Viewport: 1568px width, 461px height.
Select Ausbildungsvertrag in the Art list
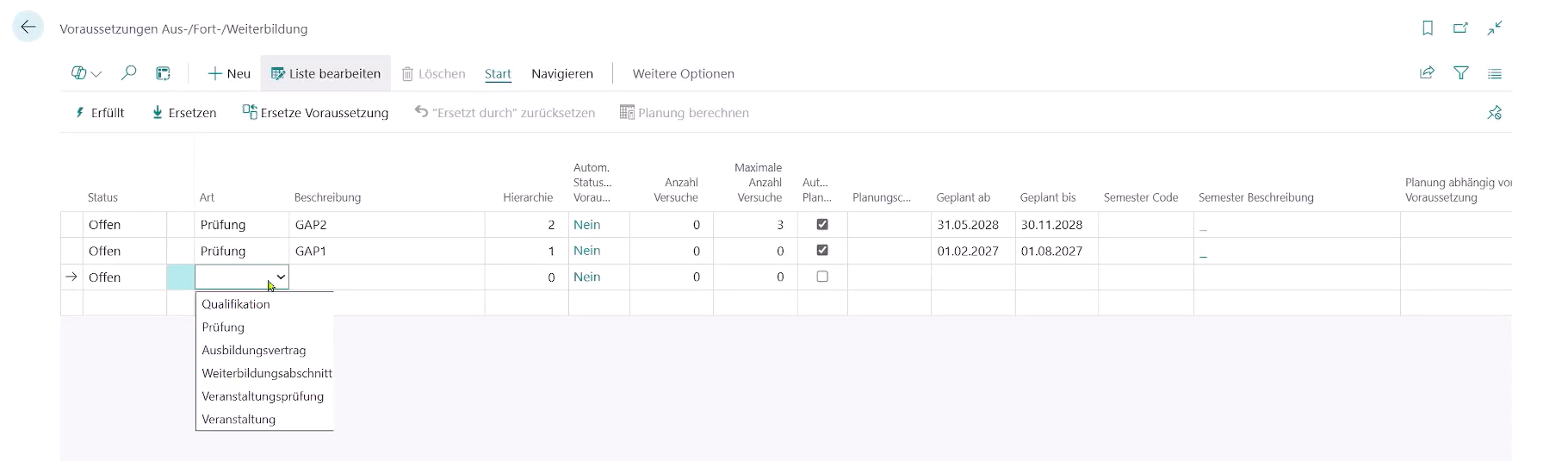click(253, 350)
